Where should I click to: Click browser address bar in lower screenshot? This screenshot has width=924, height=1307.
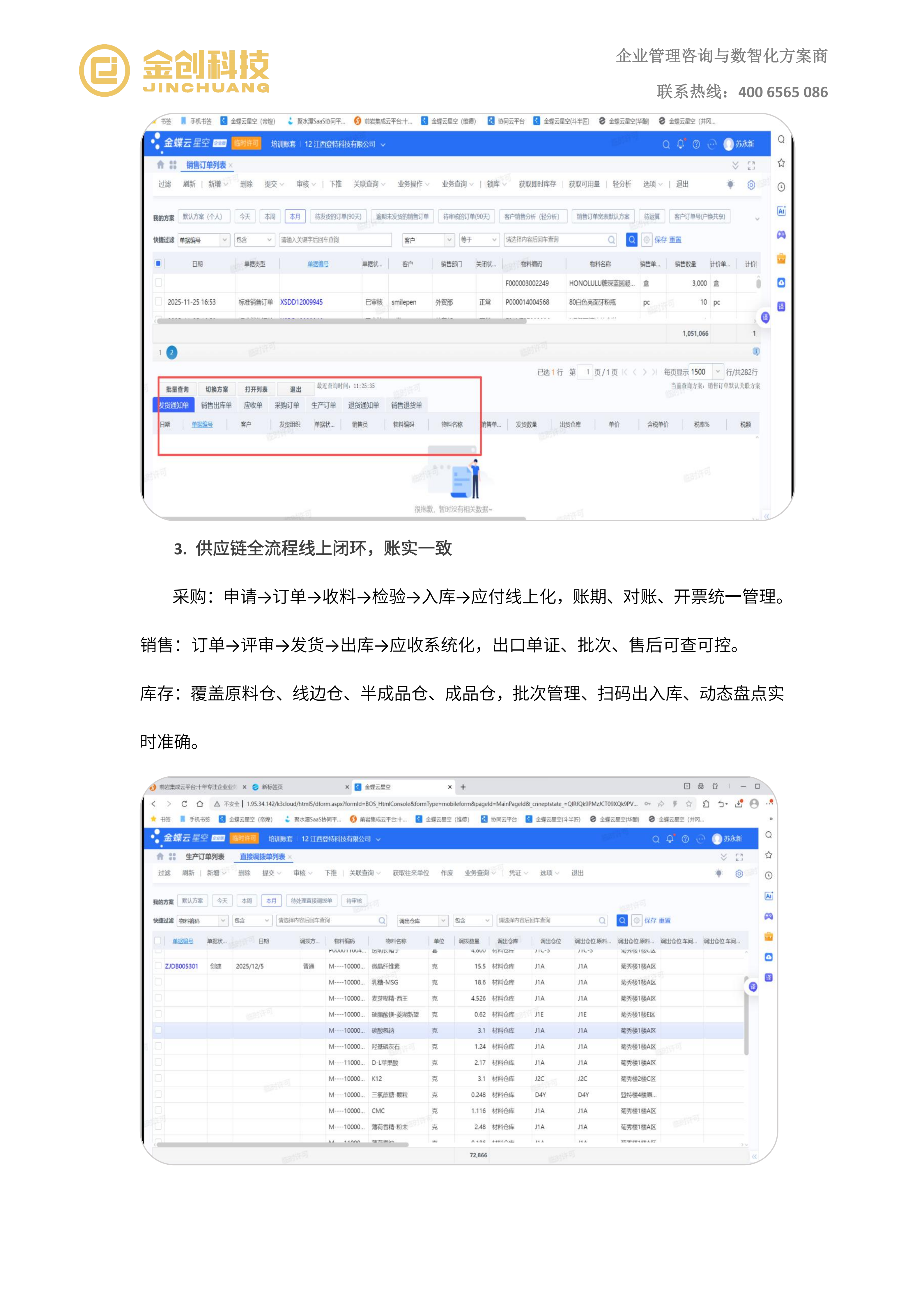[x=441, y=804]
